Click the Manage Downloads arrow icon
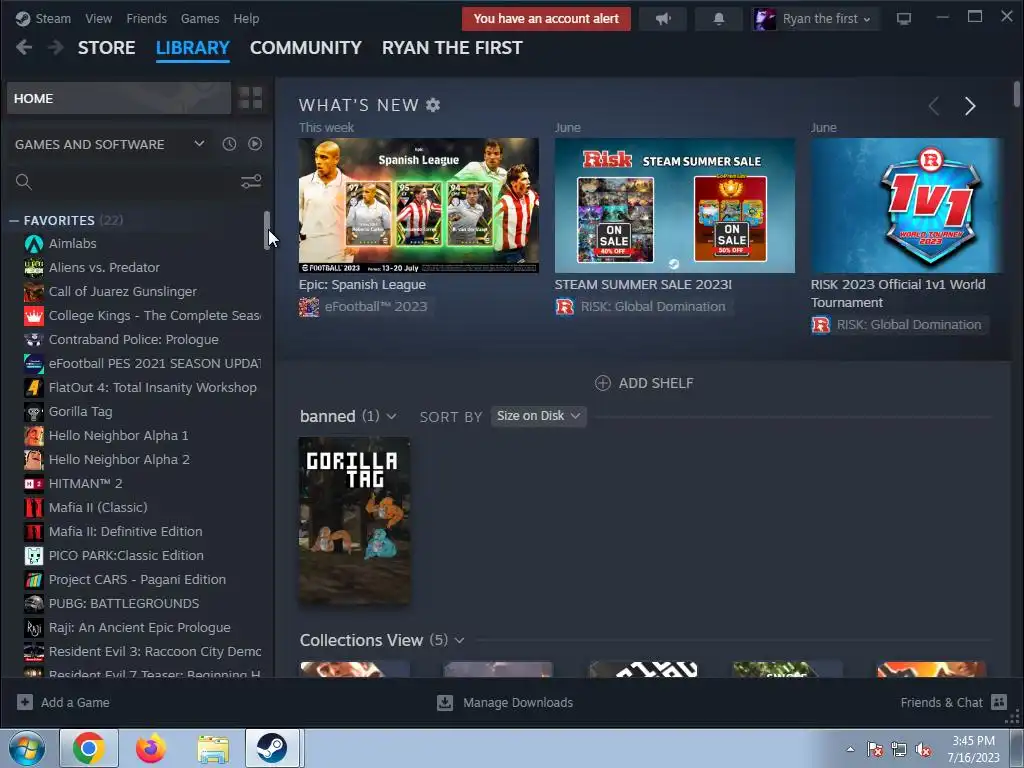Image resolution: width=1024 pixels, height=768 pixels. click(445, 702)
